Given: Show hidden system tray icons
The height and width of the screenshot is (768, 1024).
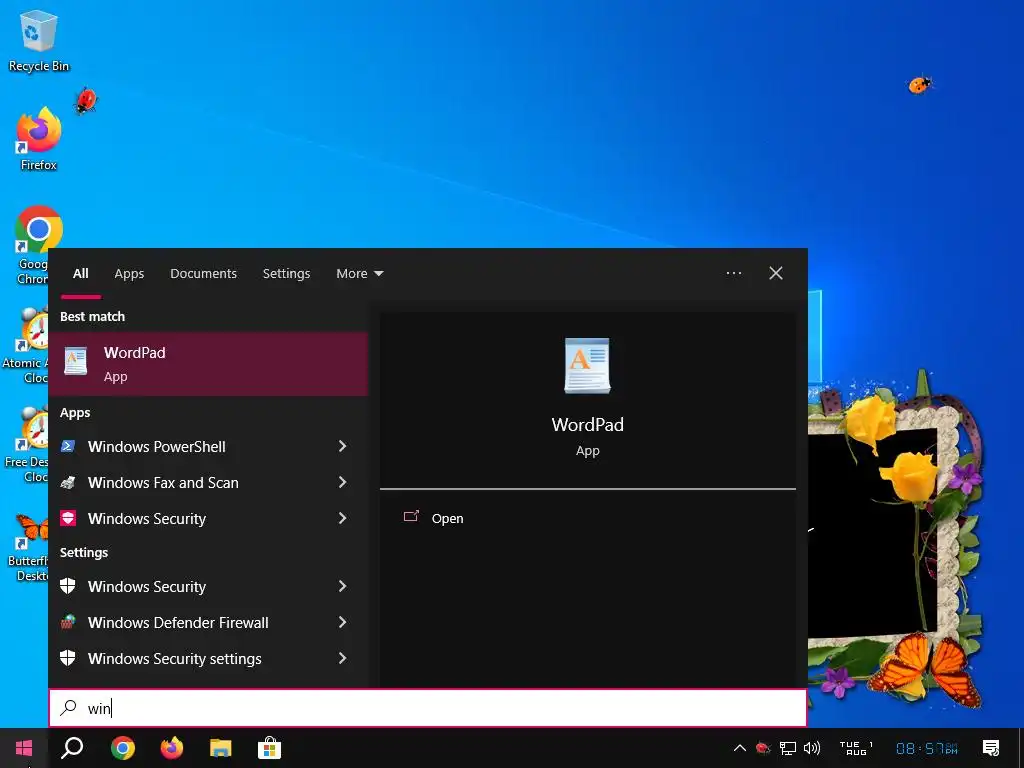Looking at the screenshot, I should point(739,748).
